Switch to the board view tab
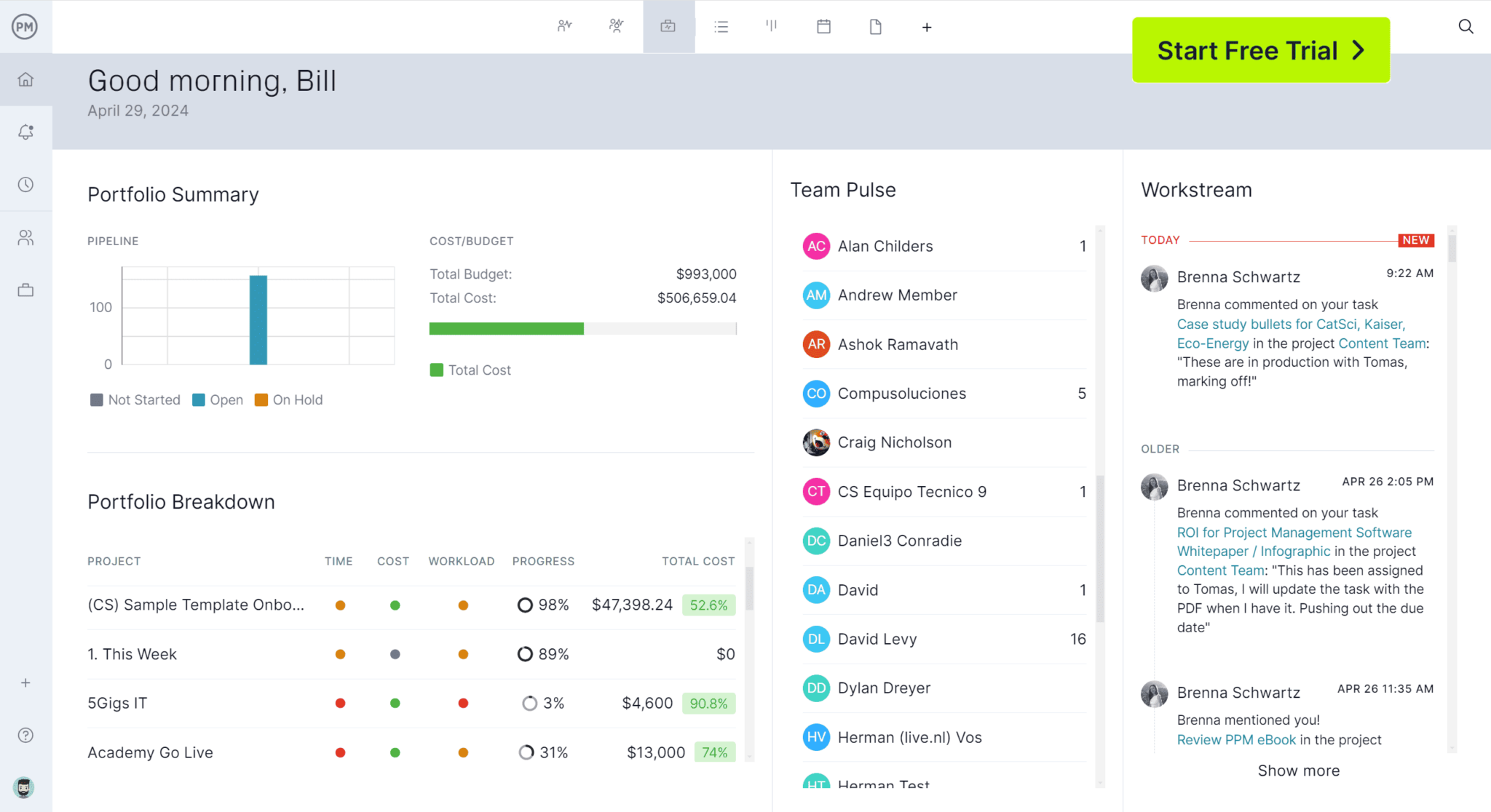This screenshot has height=812, width=1491. tap(772, 26)
